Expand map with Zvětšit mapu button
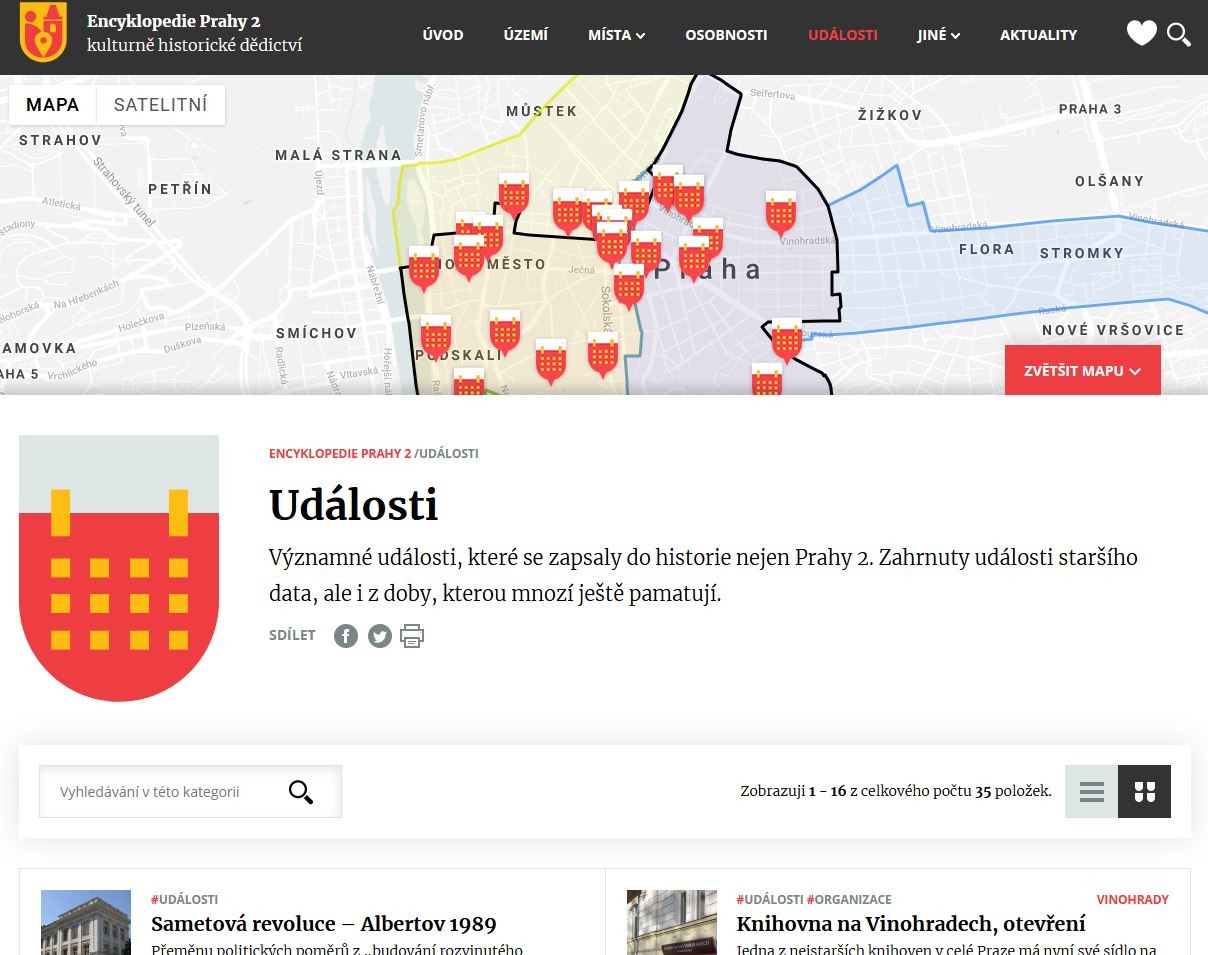This screenshot has width=1208, height=955. pyautogui.click(x=1082, y=370)
